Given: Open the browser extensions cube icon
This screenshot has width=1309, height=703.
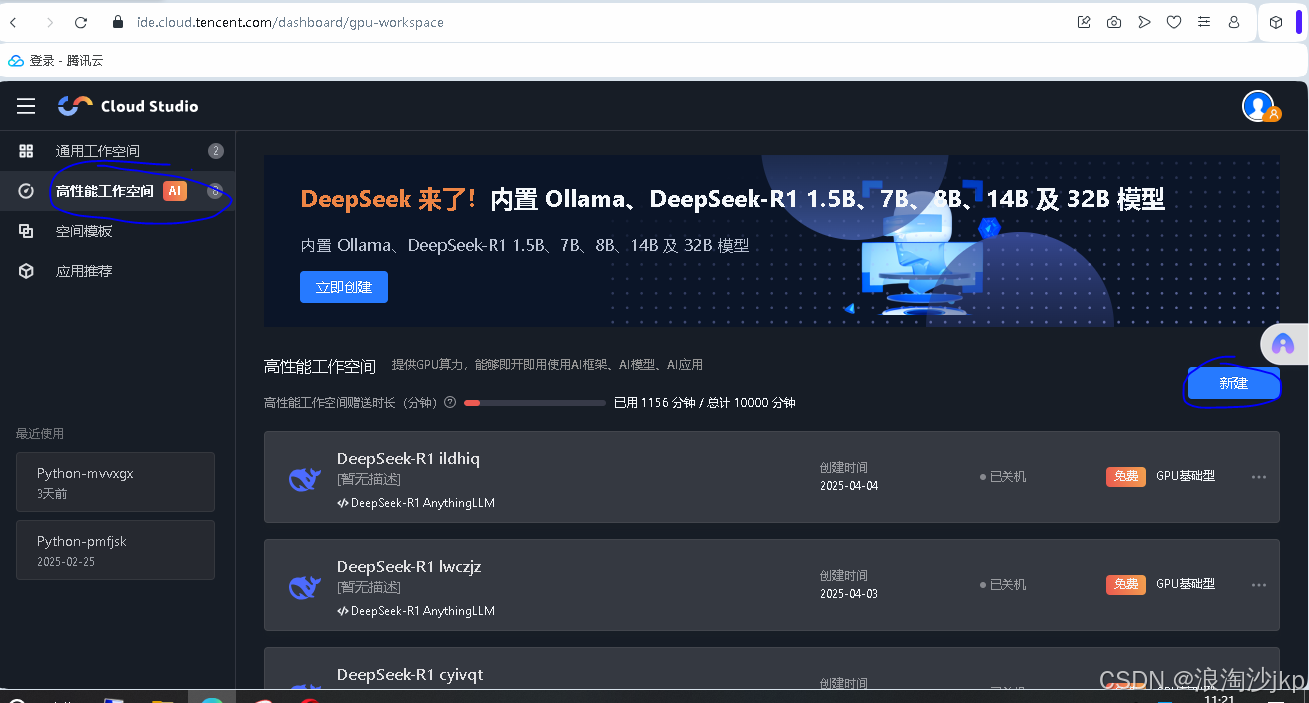Looking at the screenshot, I should [1276, 22].
